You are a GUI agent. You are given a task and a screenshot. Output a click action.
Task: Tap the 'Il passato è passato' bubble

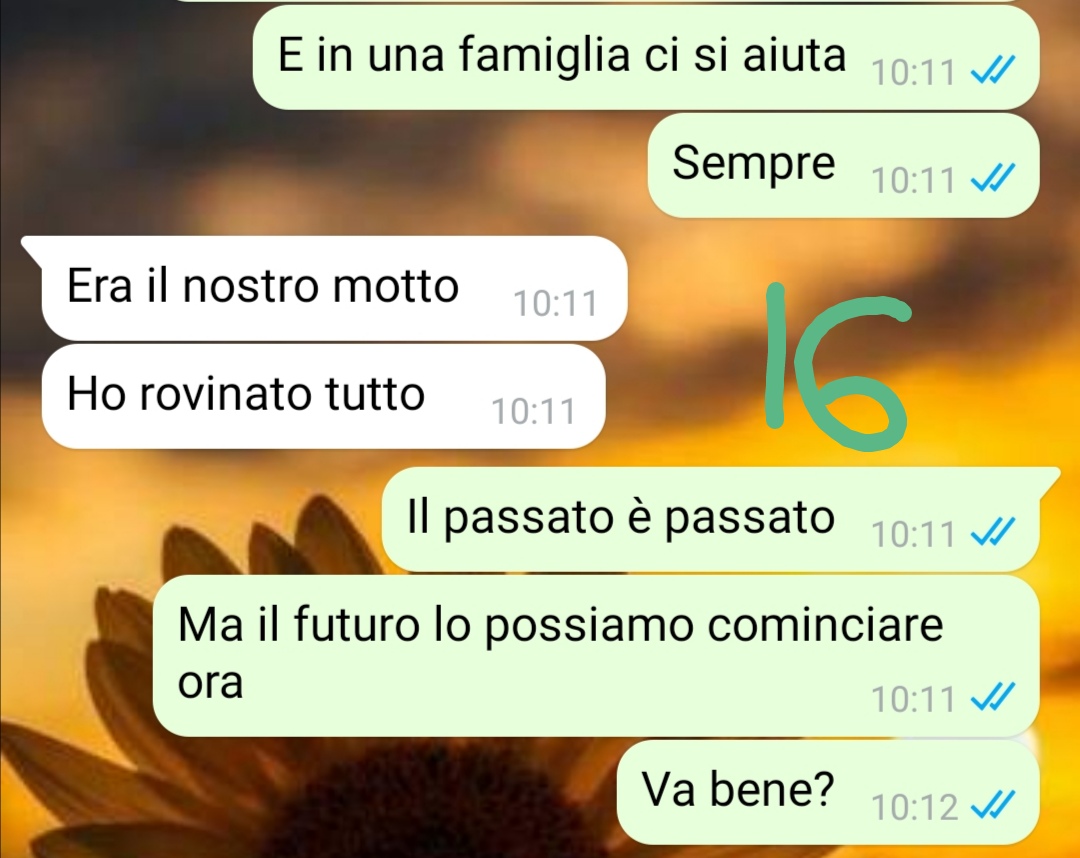pyautogui.click(x=719, y=519)
